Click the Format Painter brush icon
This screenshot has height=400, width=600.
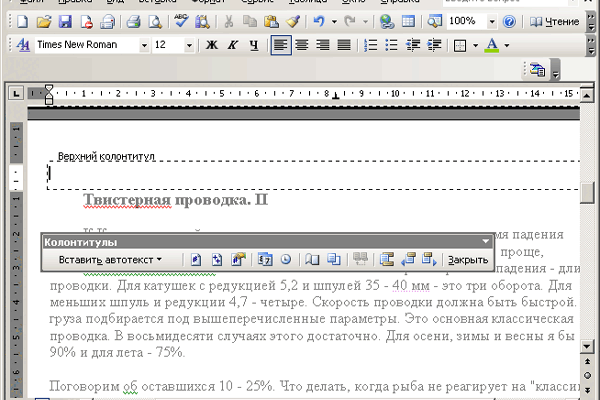tap(292, 21)
